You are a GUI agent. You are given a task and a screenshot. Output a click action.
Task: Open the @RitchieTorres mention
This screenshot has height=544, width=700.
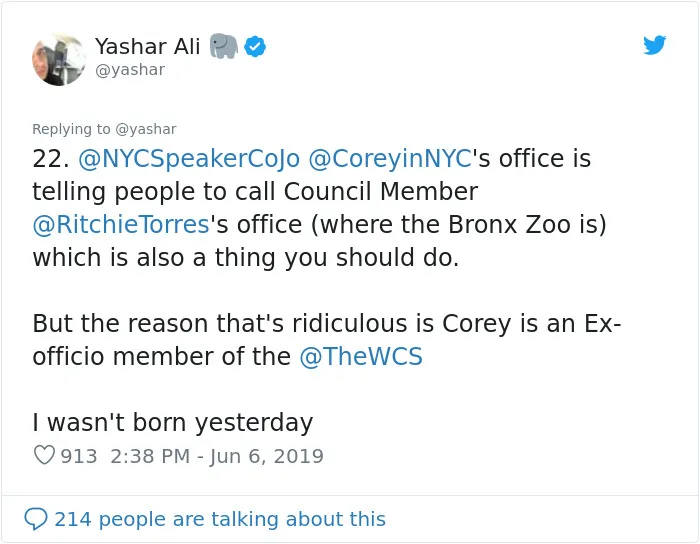(x=121, y=224)
